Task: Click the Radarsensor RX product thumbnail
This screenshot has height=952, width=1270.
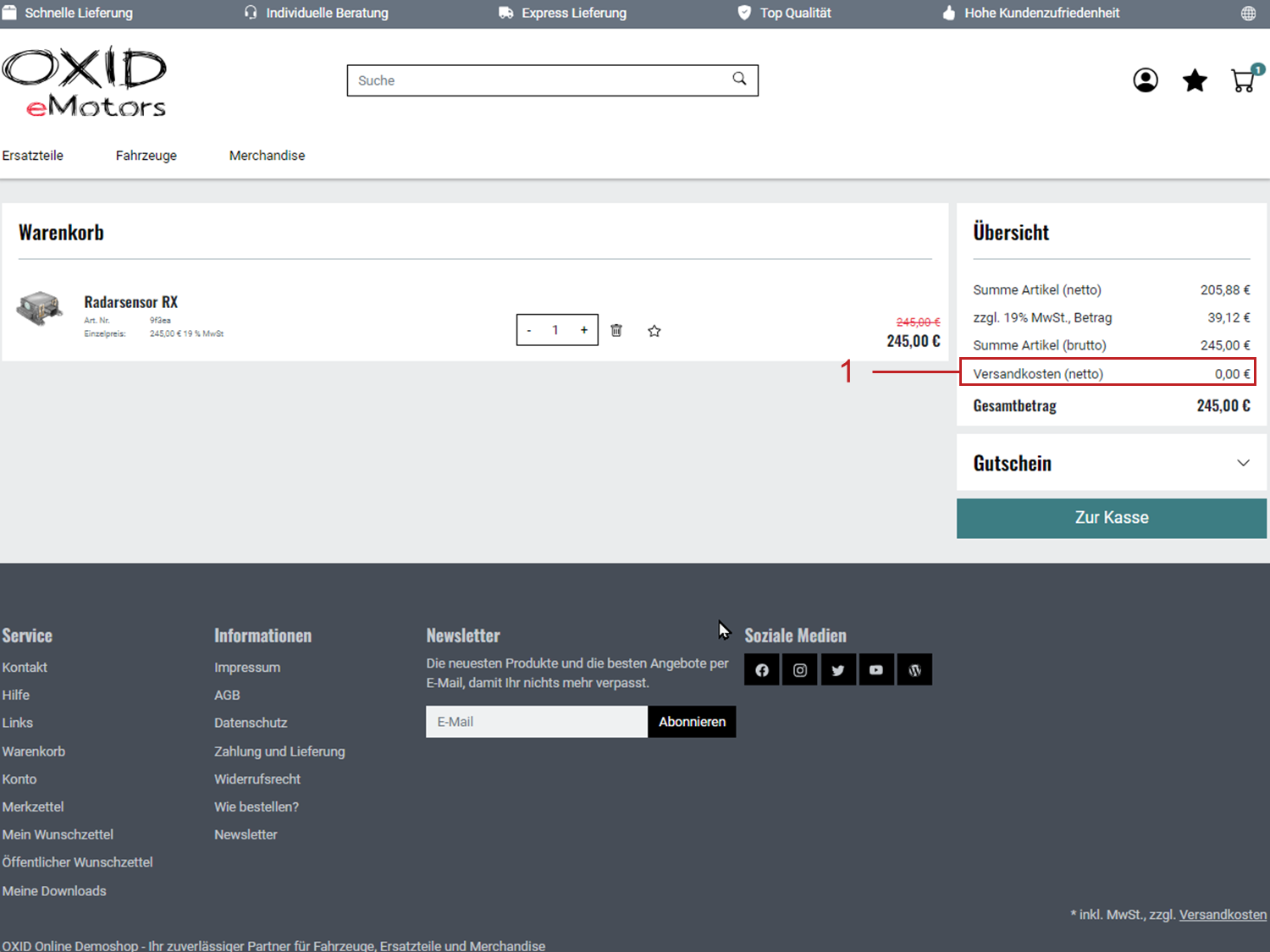Action: click(x=40, y=309)
